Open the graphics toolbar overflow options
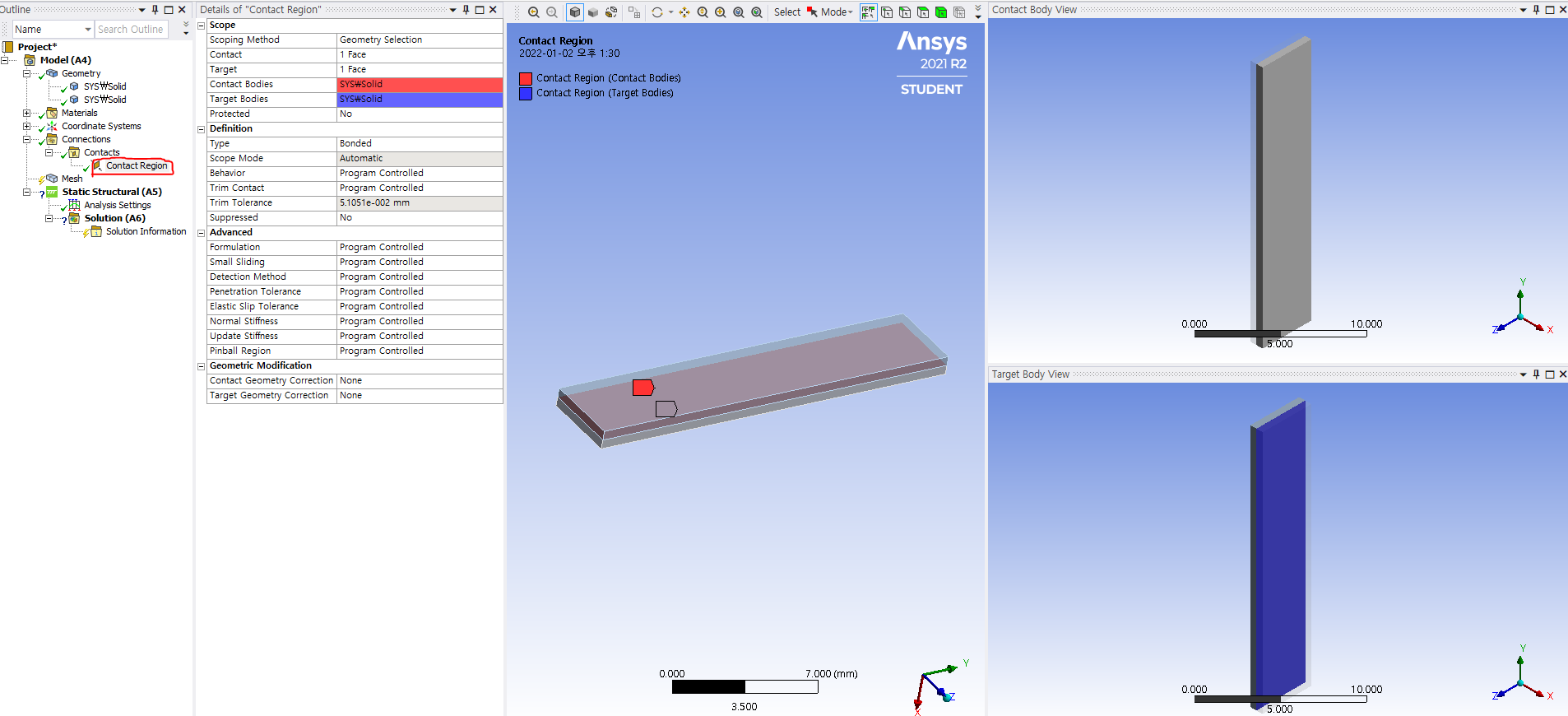 tap(978, 12)
